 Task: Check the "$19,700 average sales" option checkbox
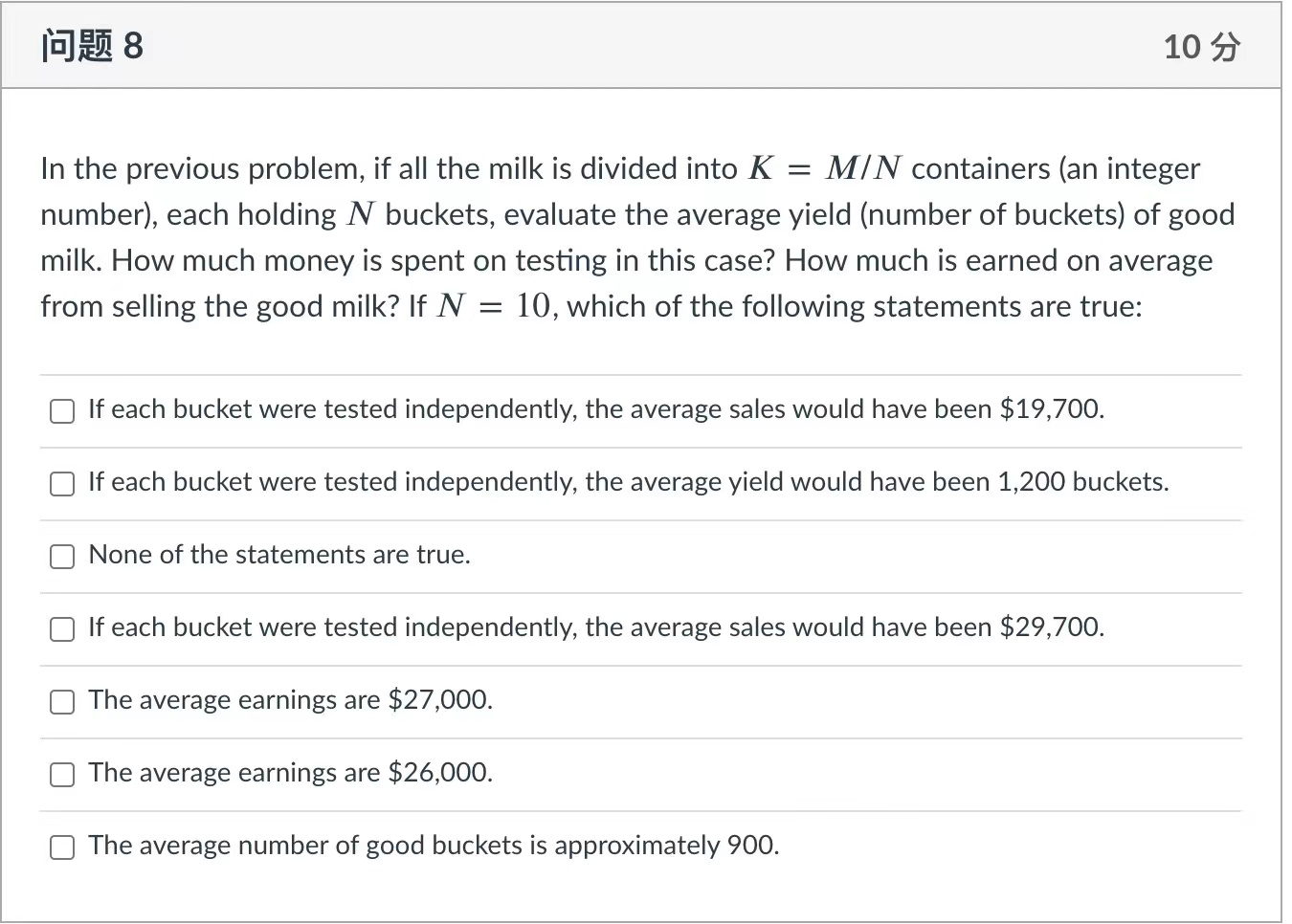(61, 410)
